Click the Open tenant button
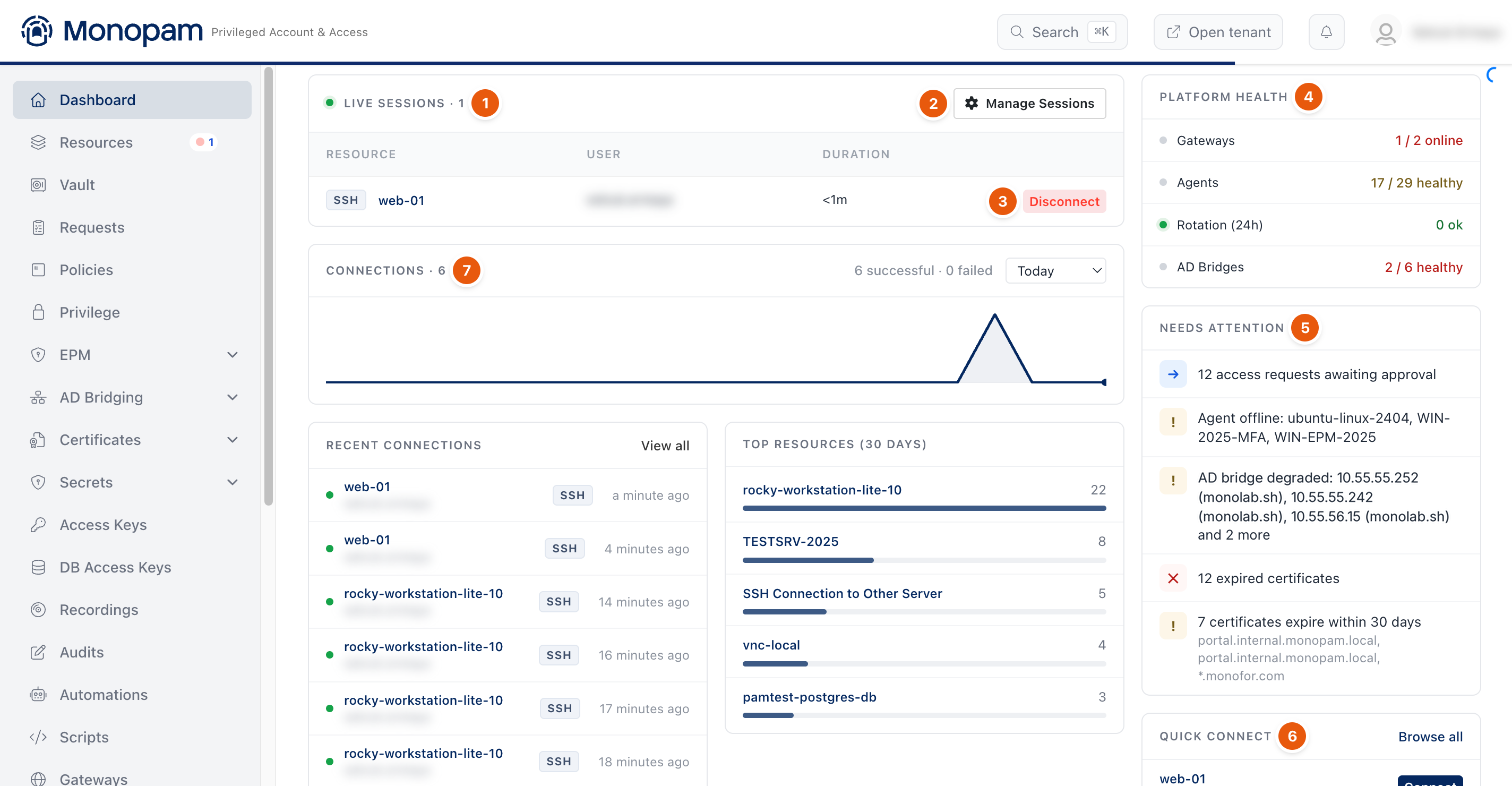The height and width of the screenshot is (786, 1512). tap(1218, 32)
